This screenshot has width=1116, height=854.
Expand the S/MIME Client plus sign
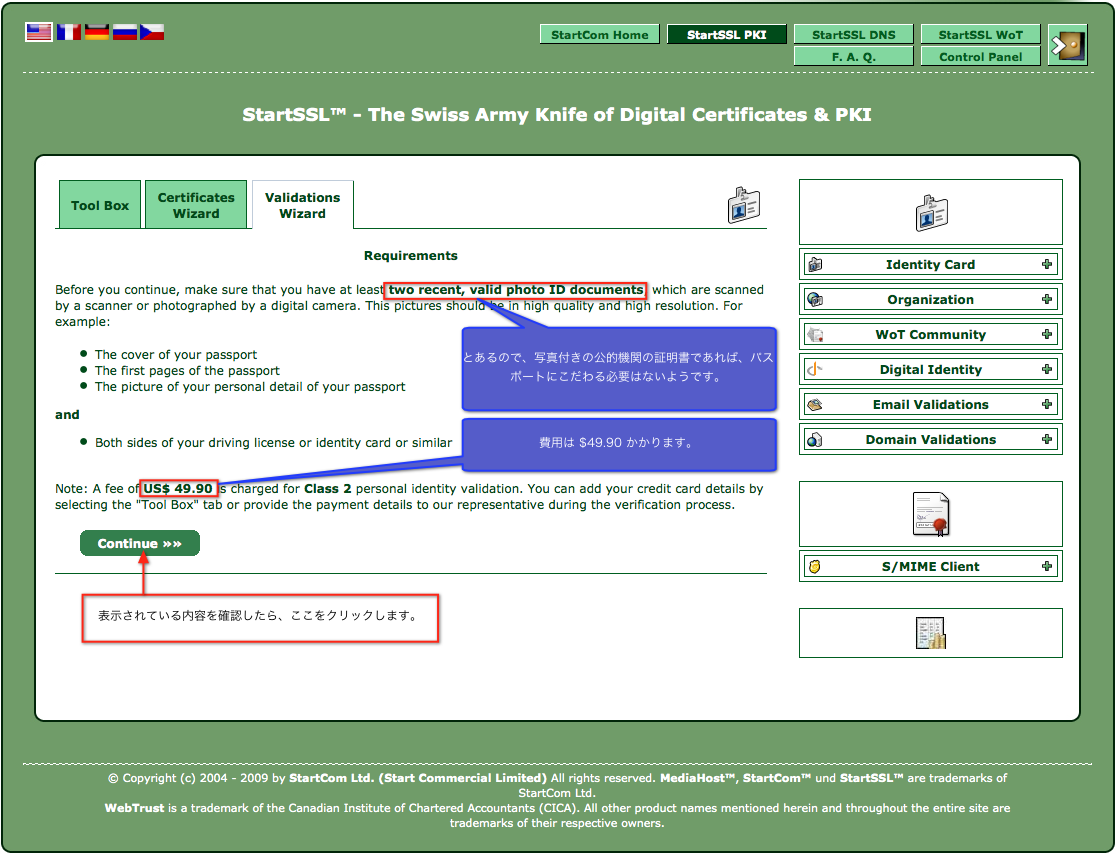1046,566
